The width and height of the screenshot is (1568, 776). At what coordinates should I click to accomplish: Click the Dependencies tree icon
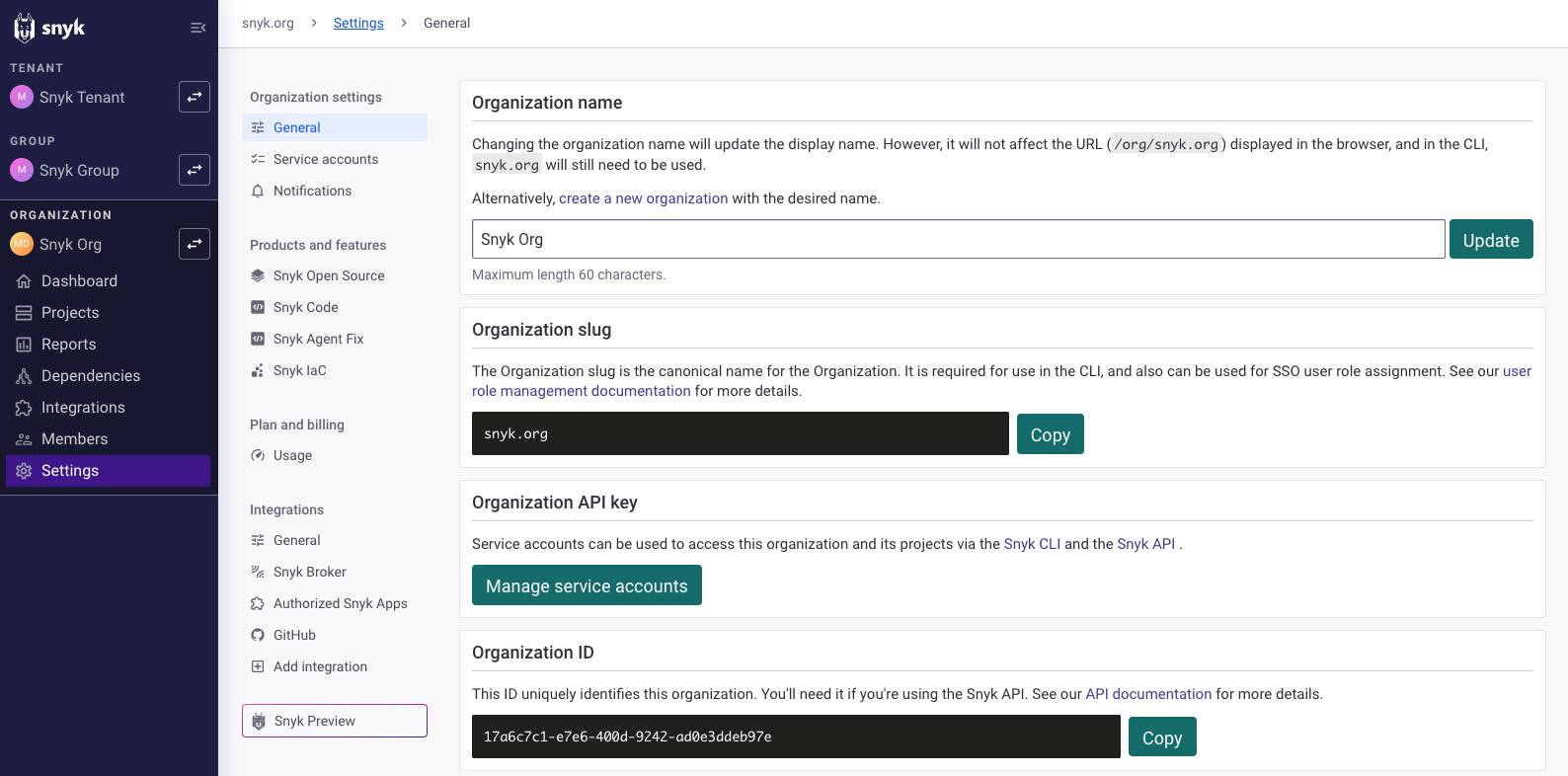24,376
